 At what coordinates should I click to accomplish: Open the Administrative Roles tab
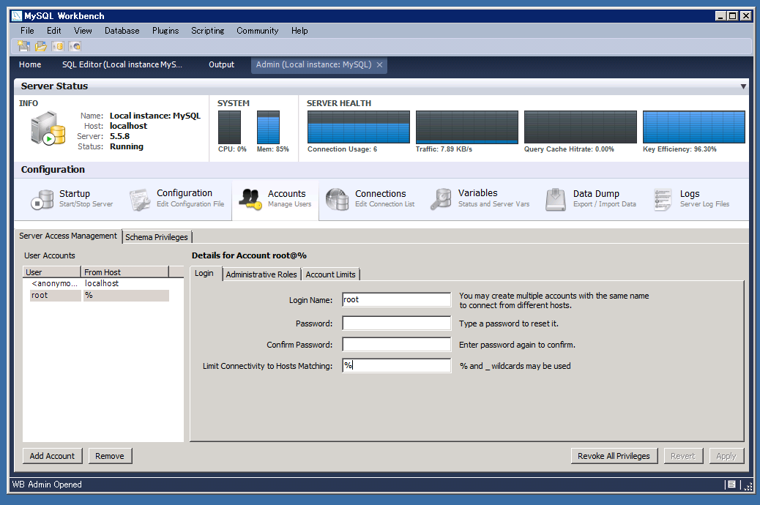pyautogui.click(x=261, y=274)
